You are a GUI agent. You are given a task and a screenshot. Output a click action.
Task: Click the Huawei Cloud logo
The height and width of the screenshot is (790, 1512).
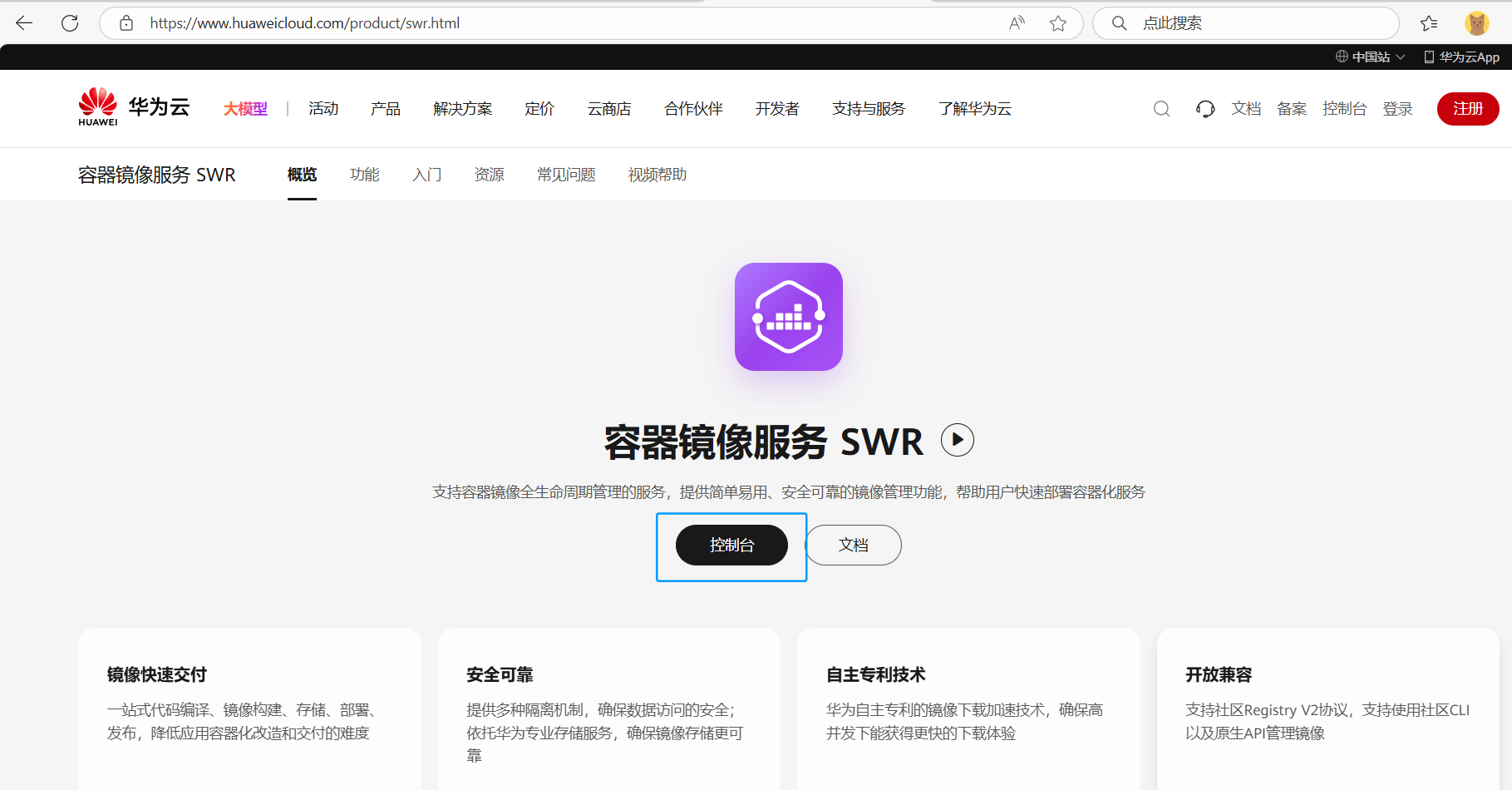click(x=135, y=108)
